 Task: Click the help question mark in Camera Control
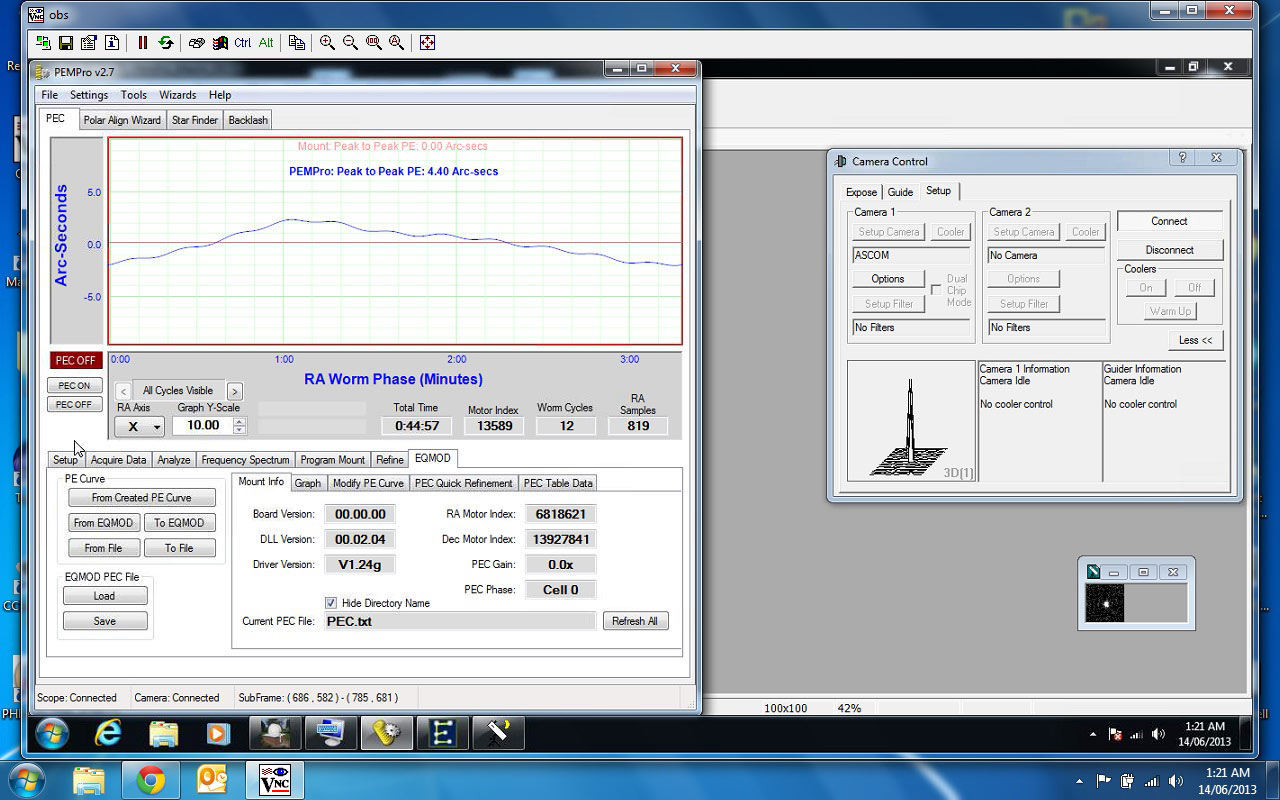pyautogui.click(x=1182, y=158)
